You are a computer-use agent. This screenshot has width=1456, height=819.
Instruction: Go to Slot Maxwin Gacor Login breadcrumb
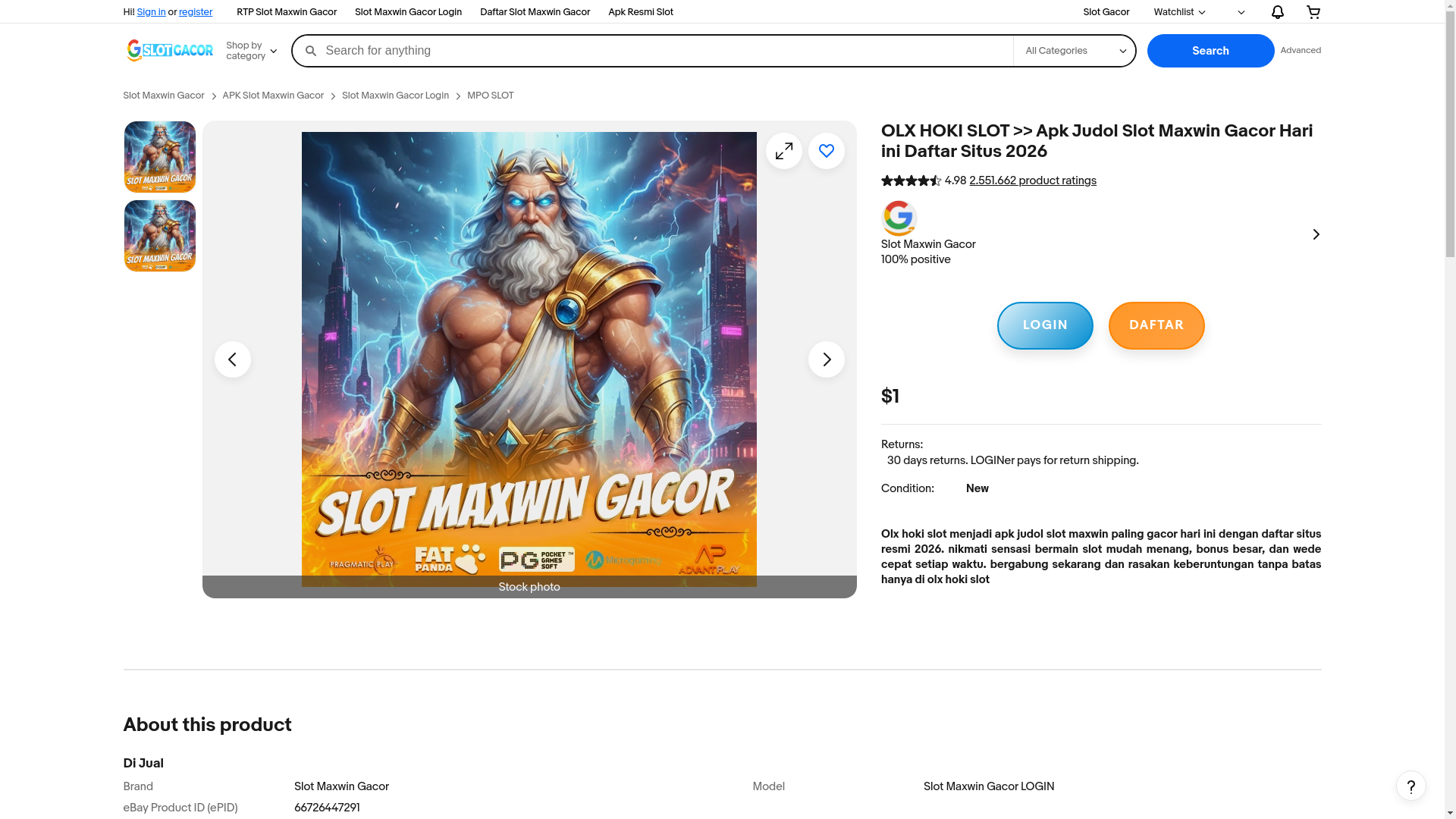tap(395, 96)
